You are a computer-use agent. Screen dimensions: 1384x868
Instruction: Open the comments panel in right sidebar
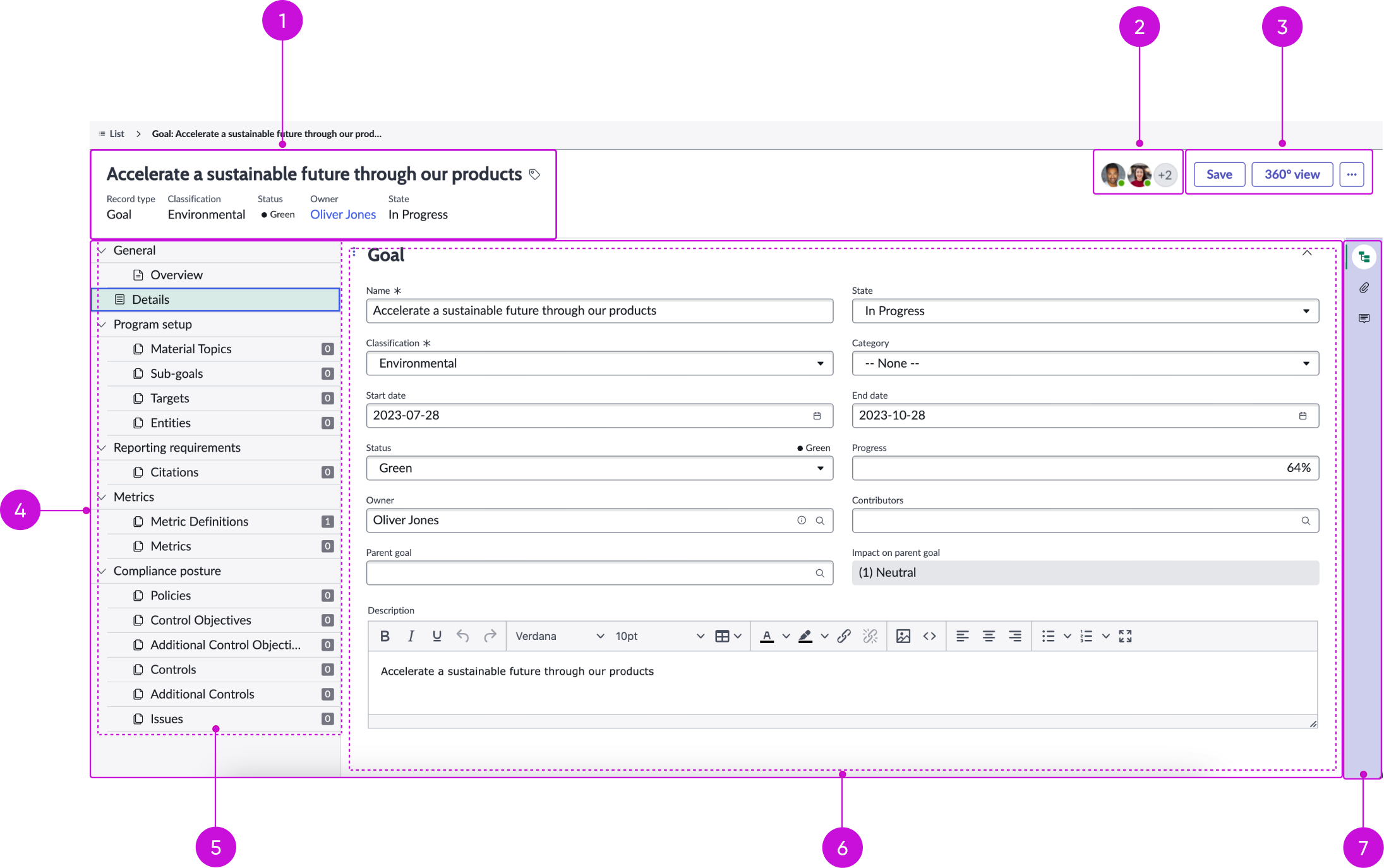1364,318
